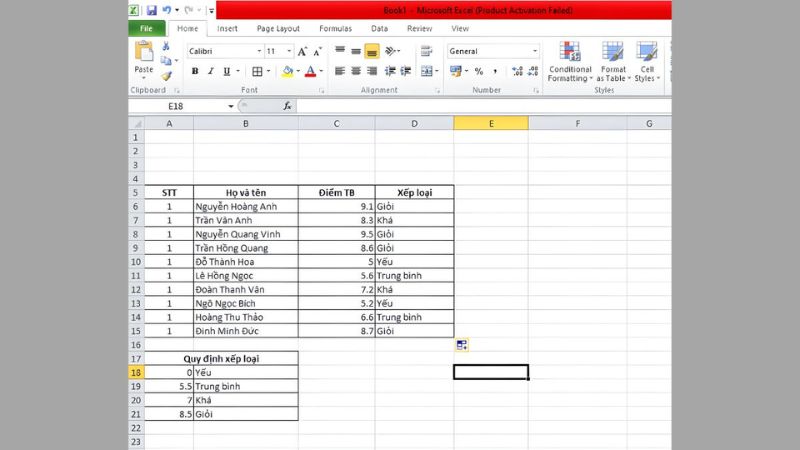Viewport: 800px width, 450px height.
Task: Apply Font Color red A
Action: (x=310, y=71)
